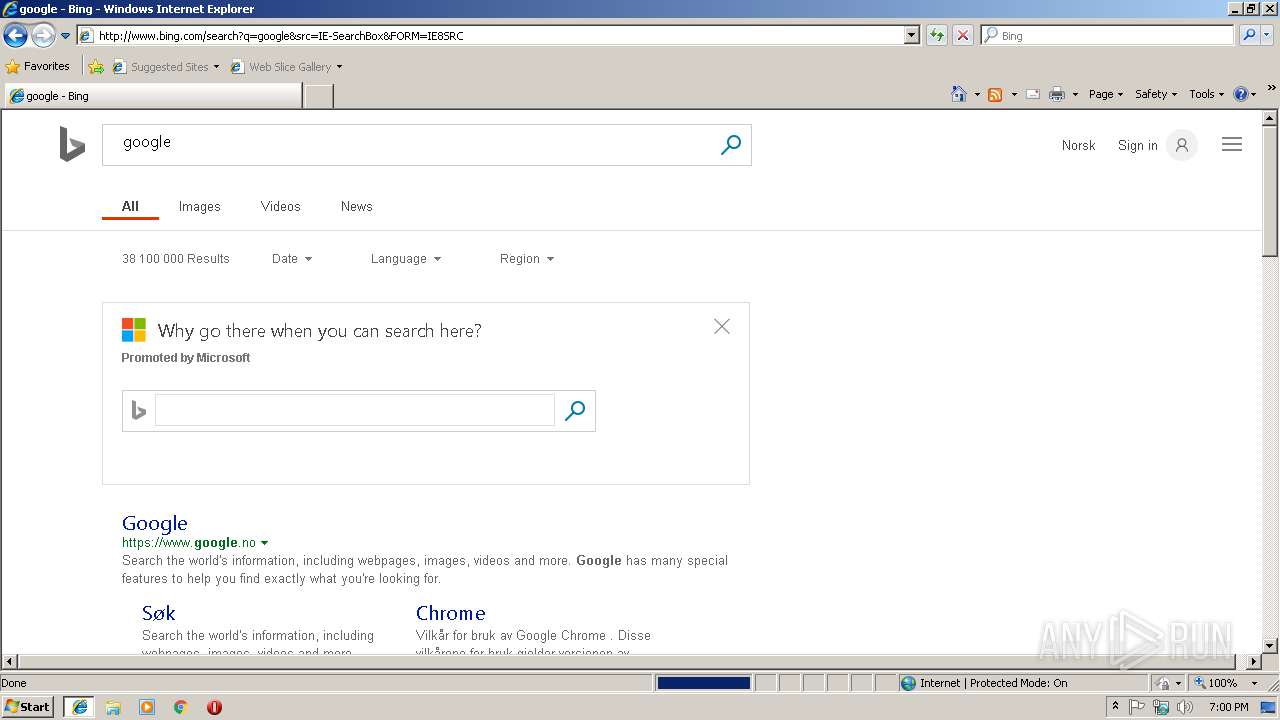1280x720 pixels.
Task: Open the Søk sublink
Action: [x=159, y=613]
